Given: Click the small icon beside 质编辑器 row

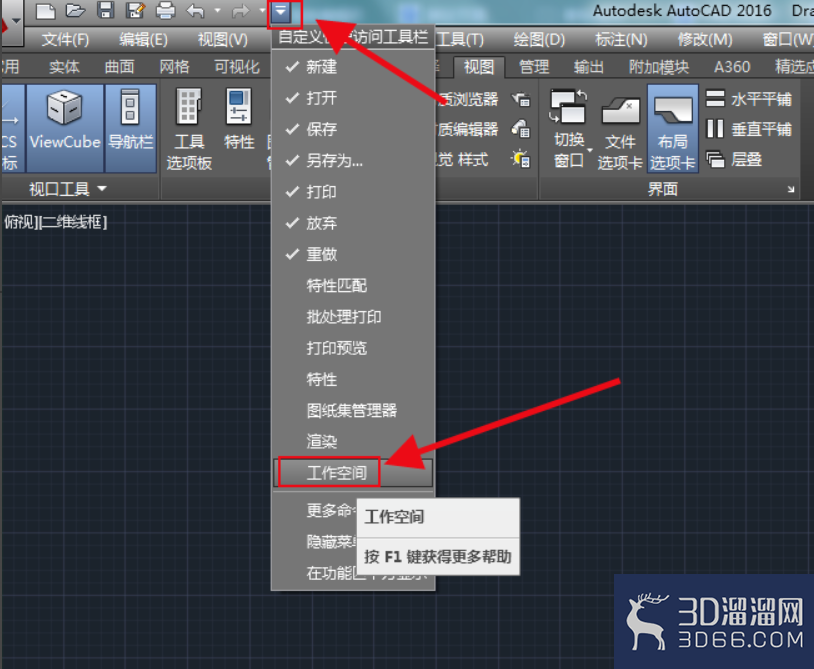Looking at the screenshot, I should pos(521,129).
